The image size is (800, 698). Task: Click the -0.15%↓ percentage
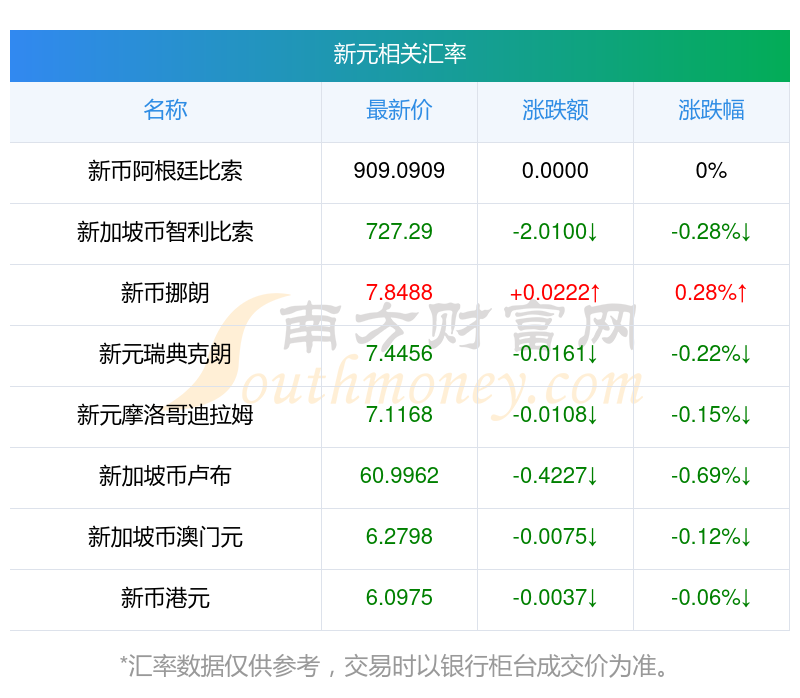point(711,415)
